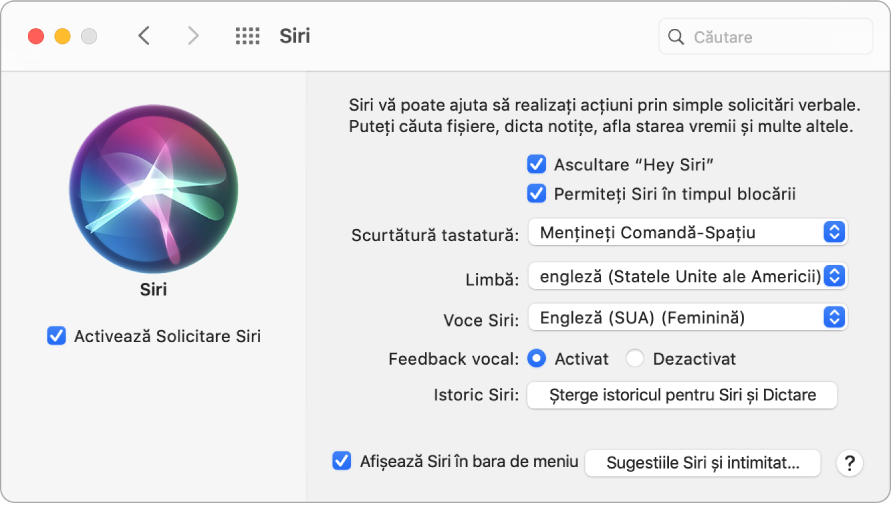896x508 pixels.
Task: Toggle Permiteți Siri în timpul blocării checkbox
Action: (536, 193)
